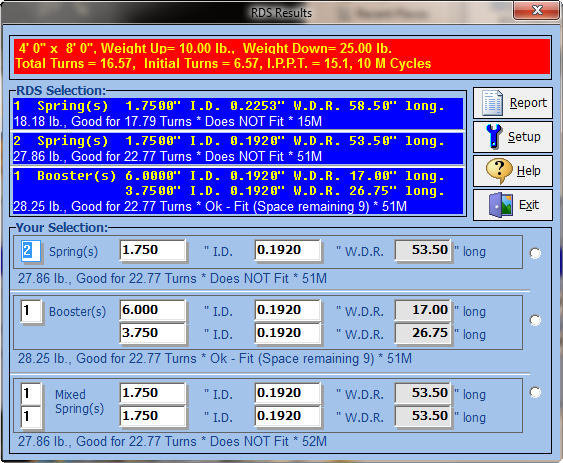Close the RDS Results window

pyautogui.click(x=537, y=10)
